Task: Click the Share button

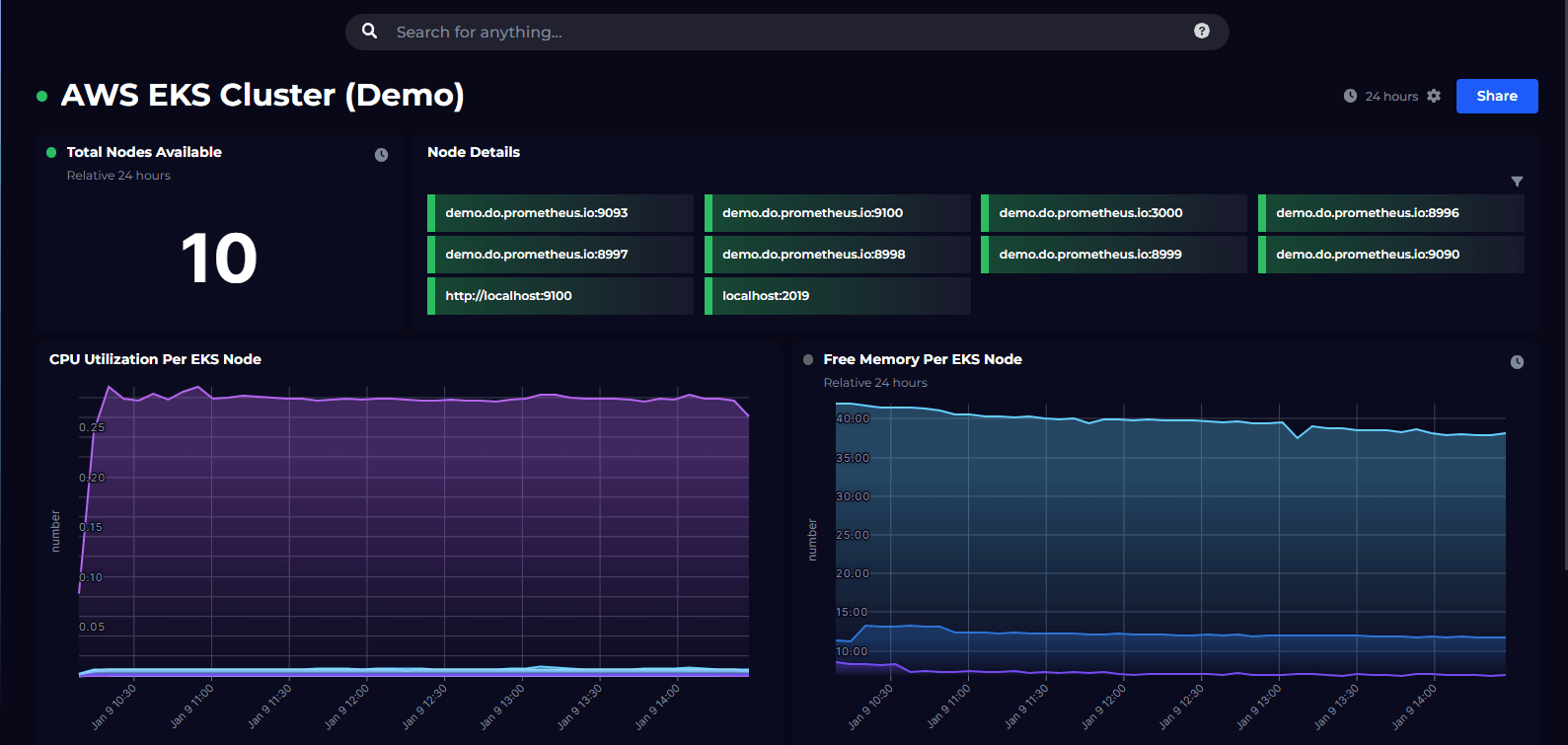Action: click(x=1496, y=96)
